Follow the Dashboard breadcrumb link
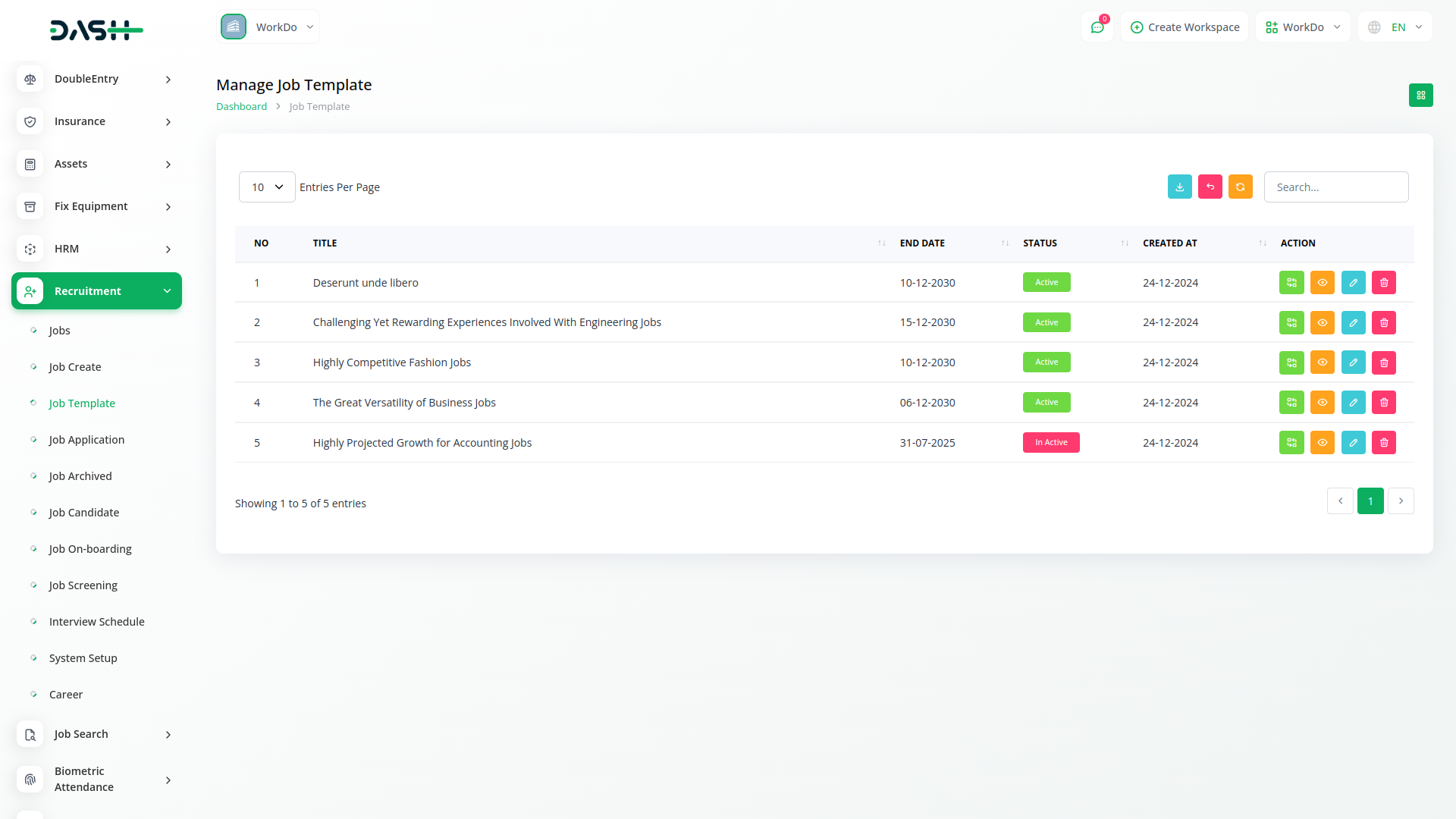Screen dimensions: 1456x819 [241, 107]
